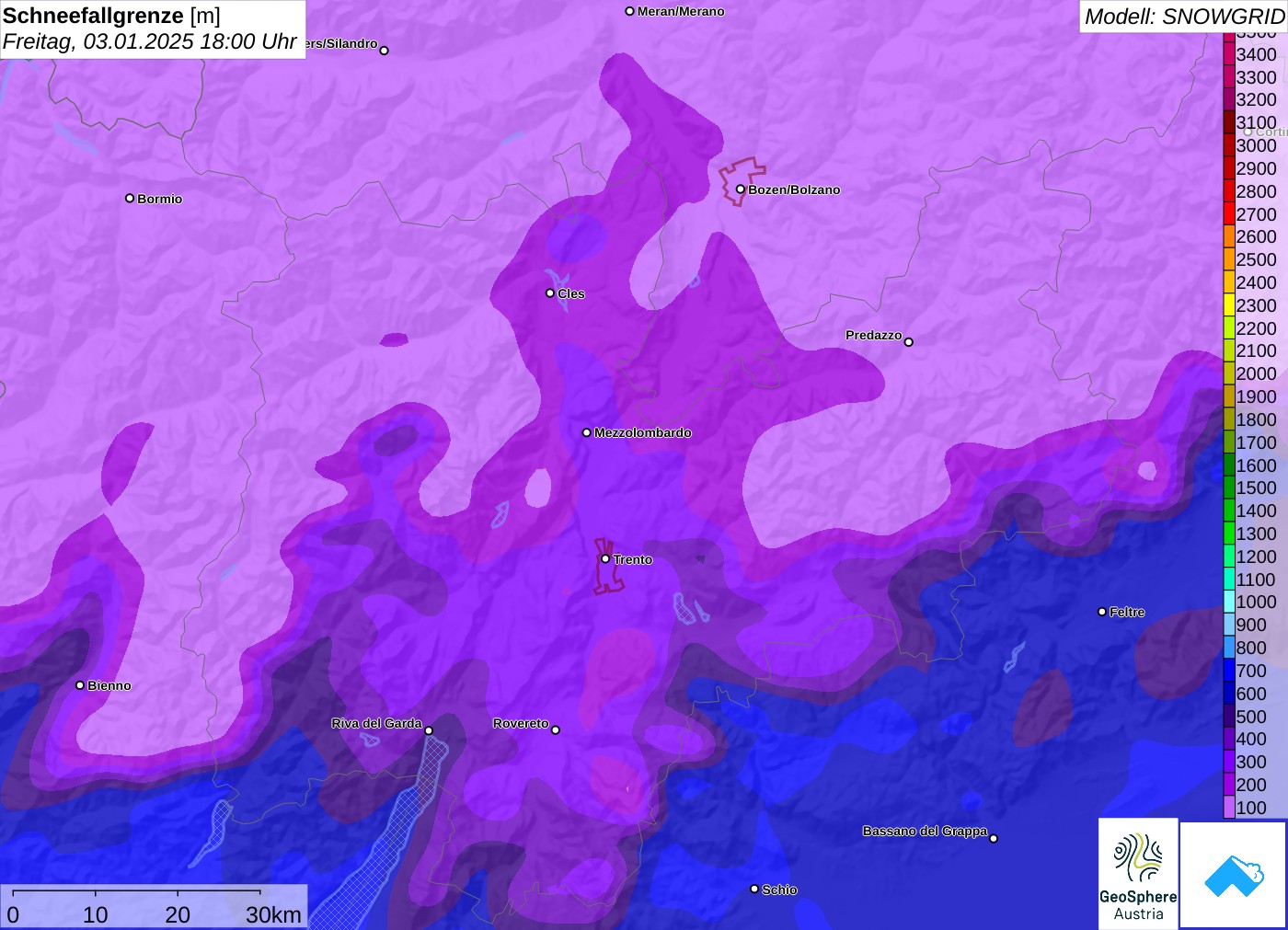Click the legend value 1200
The image size is (1288, 930).
point(1257,557)
